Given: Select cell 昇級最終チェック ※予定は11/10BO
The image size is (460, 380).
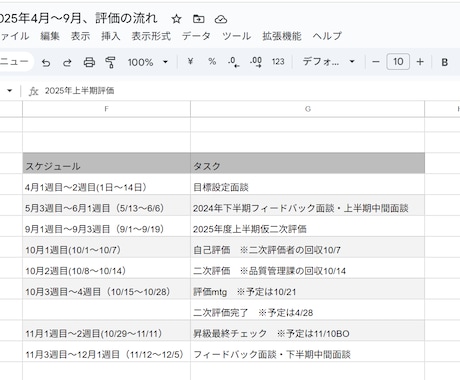Looking at the screenshot, I should pyautogui.click(x=307, y=331).
